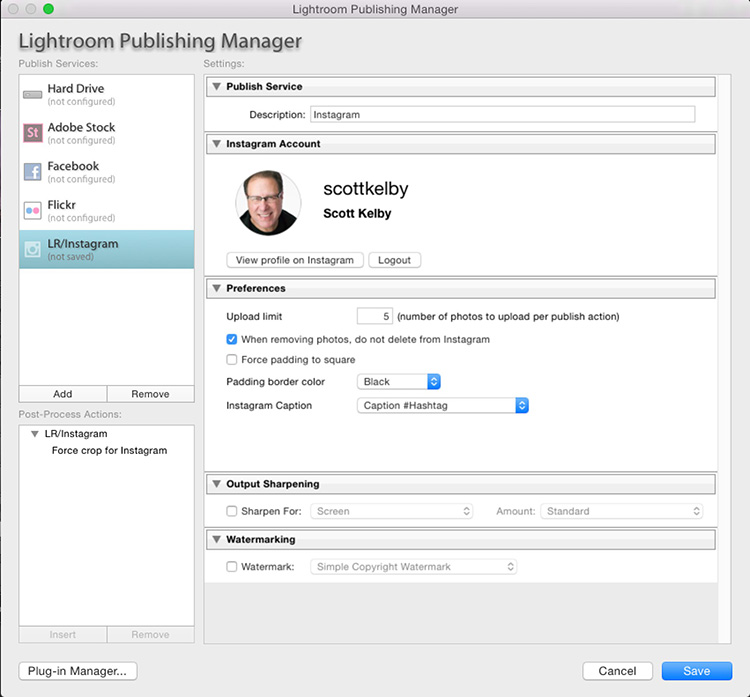750x697 pixels.
Task: Open the sharpening Amount dropdown
Action: pos(621,511)
